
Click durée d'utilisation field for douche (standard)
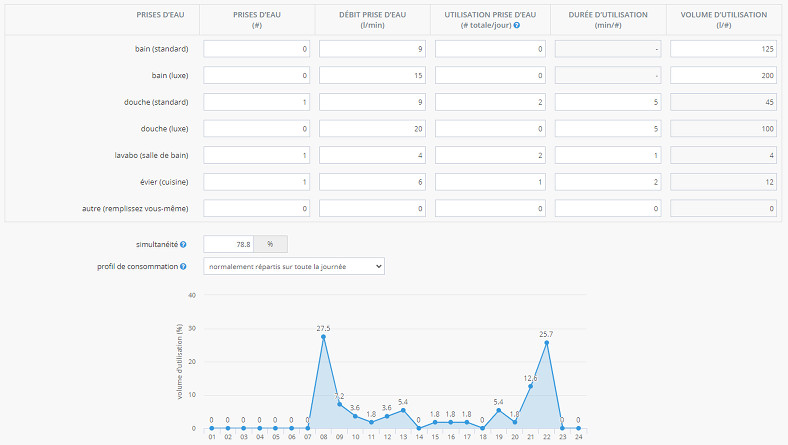[x=605, y=101]
